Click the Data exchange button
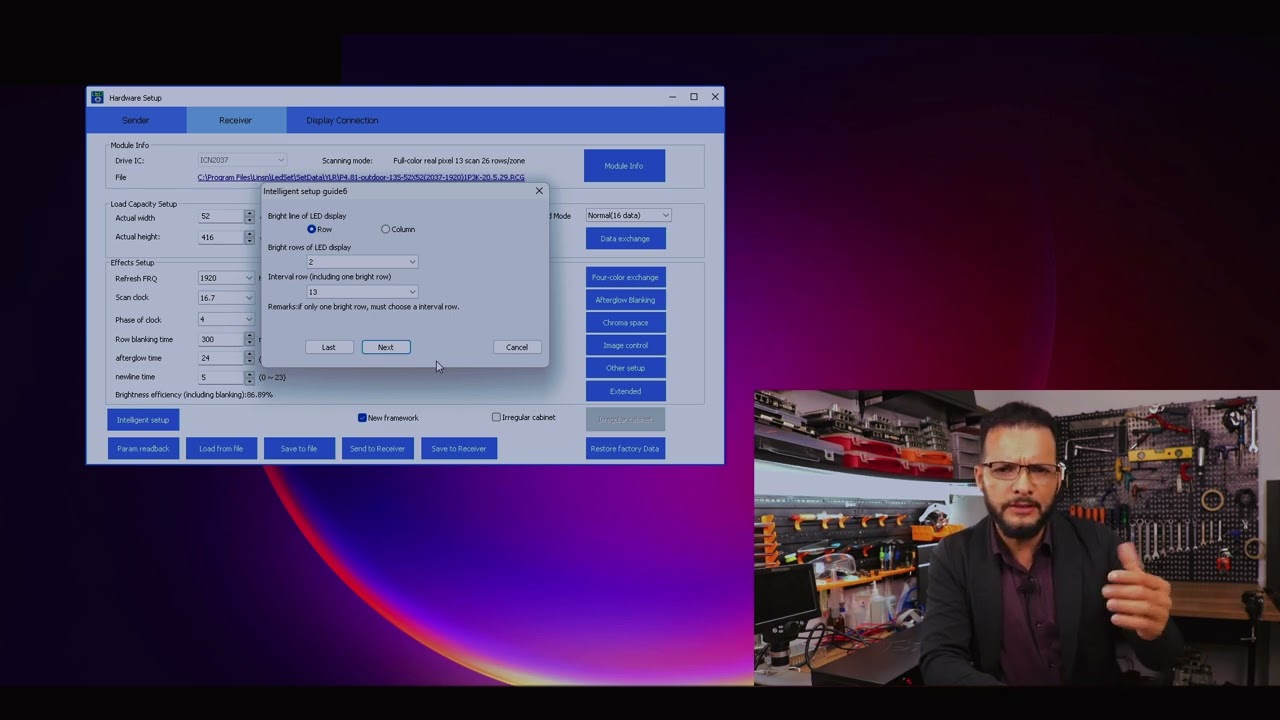 [625, 238]
